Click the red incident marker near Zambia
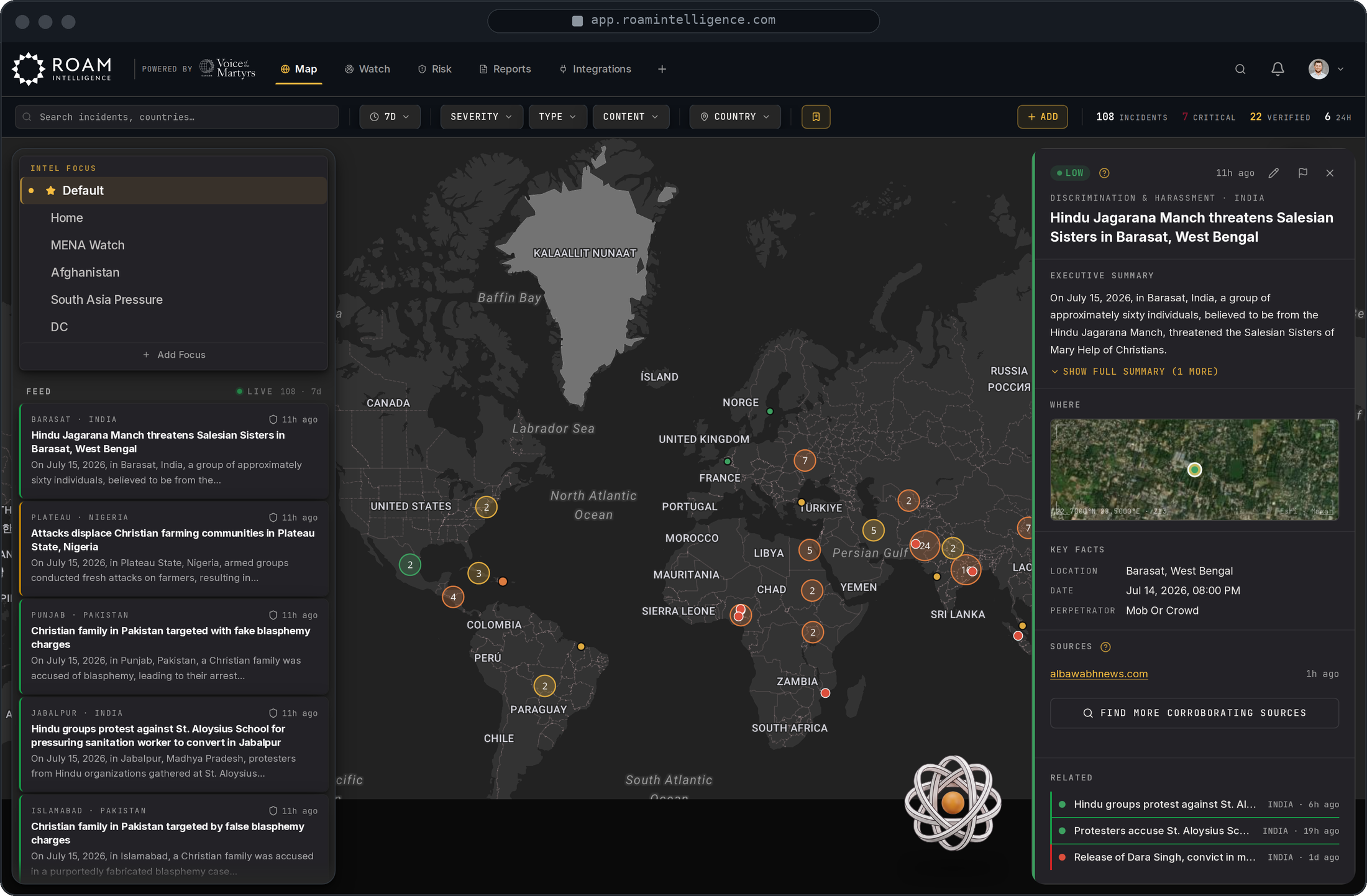 825,693
